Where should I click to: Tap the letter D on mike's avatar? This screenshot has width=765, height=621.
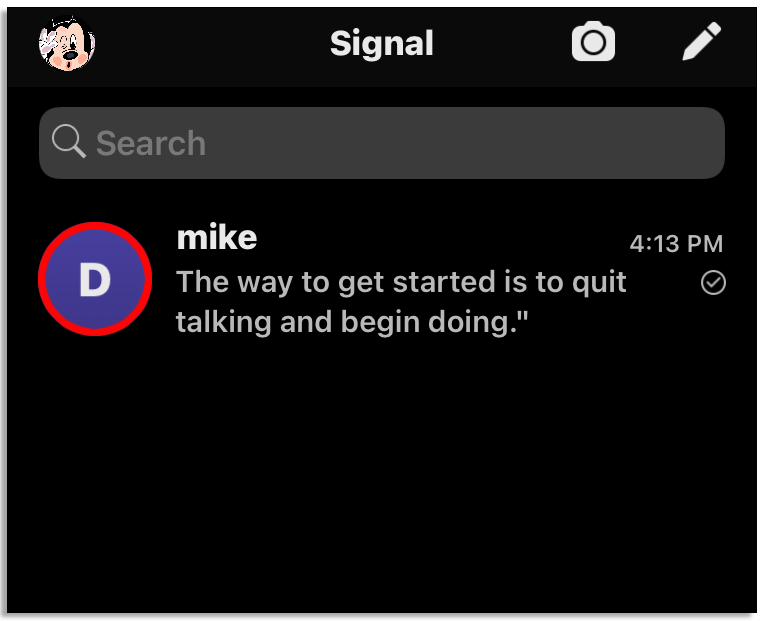[94, 281]
